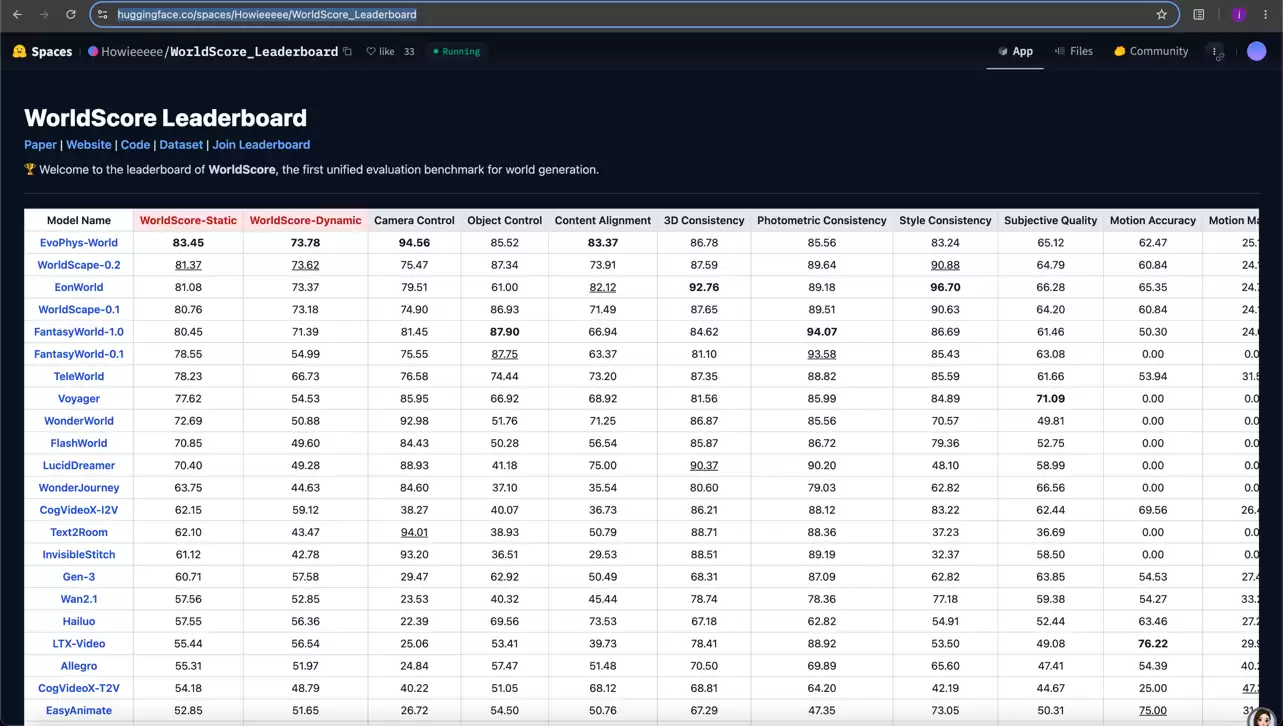1283x726 pixels.
Task: Open the Hugging Face user avatar menu
Action: (1257, 51)
